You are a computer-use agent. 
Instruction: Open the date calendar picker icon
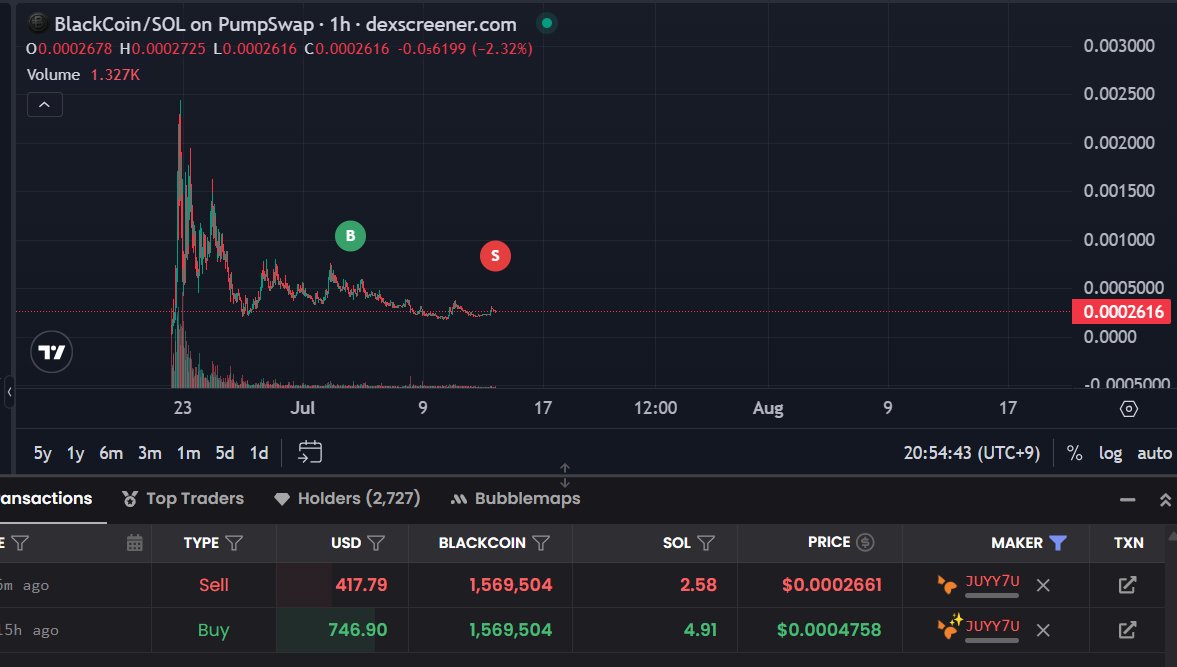[134, 542]
